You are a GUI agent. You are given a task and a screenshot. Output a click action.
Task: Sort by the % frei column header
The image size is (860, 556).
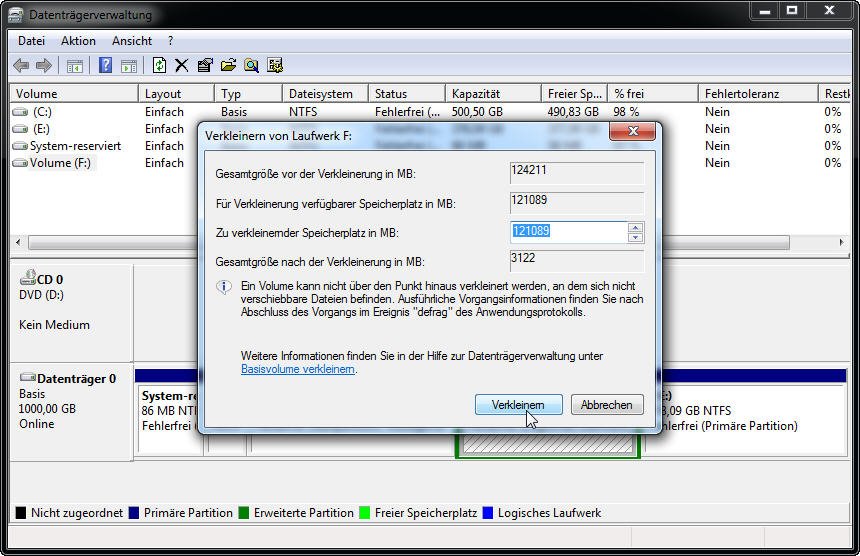(653, 94)
